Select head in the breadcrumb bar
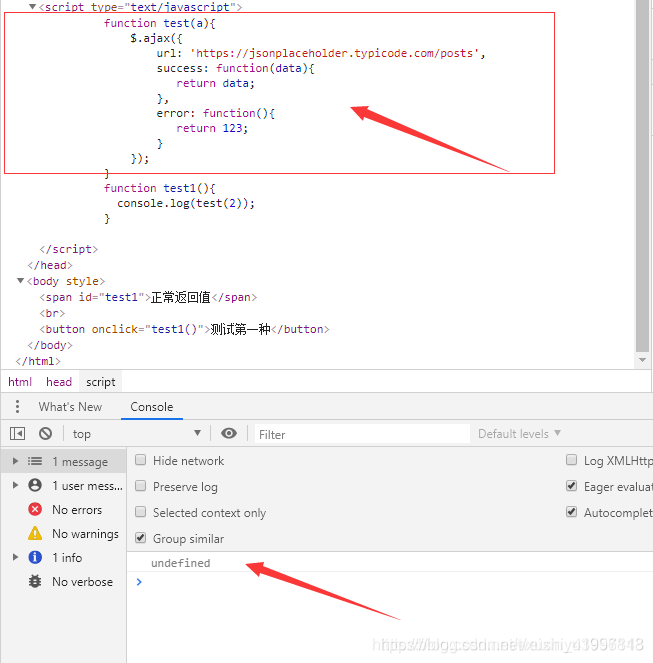Screen dimensions: 653x663 tap(59, 382)
